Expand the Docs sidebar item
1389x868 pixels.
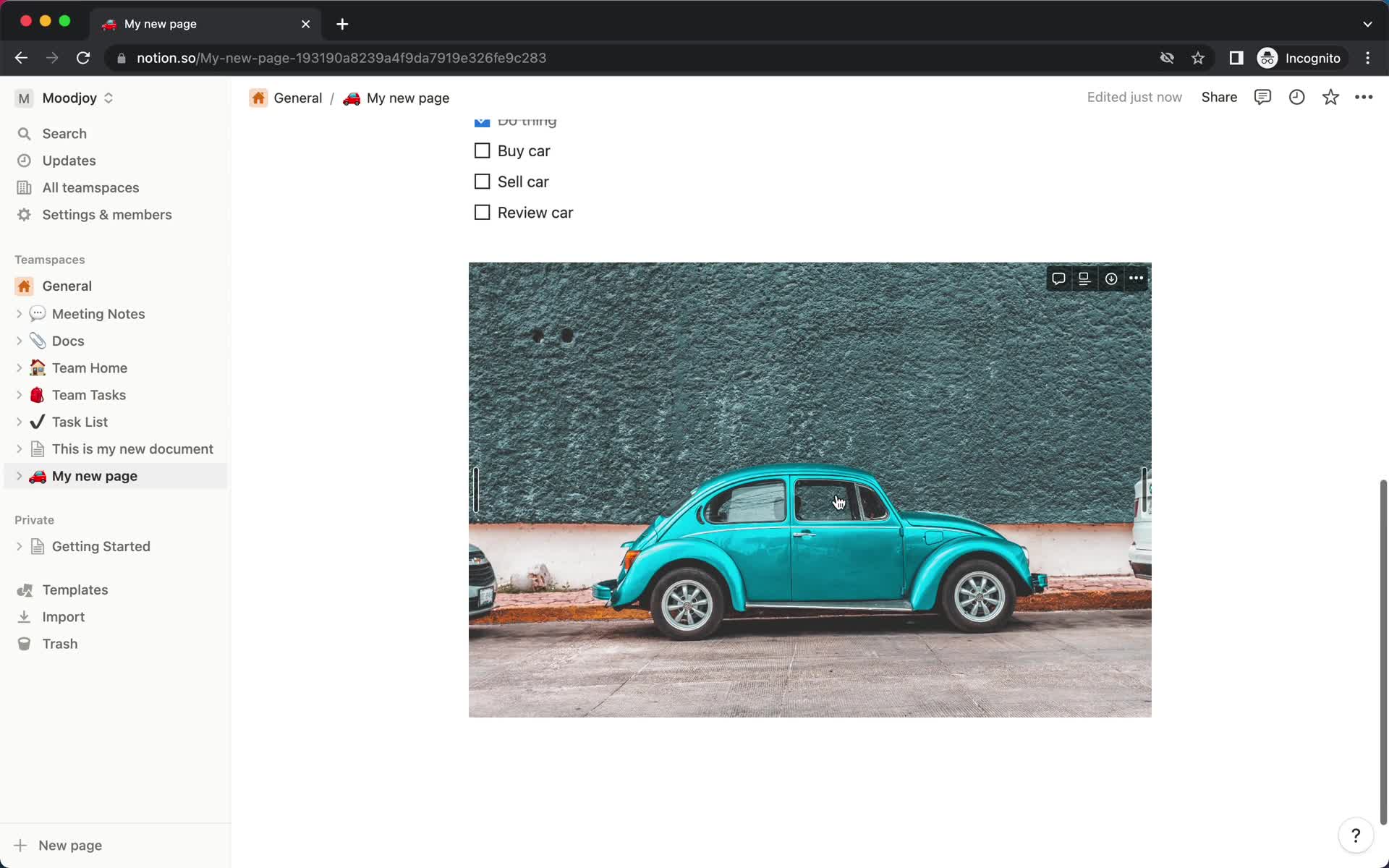[x=20, y=340]
